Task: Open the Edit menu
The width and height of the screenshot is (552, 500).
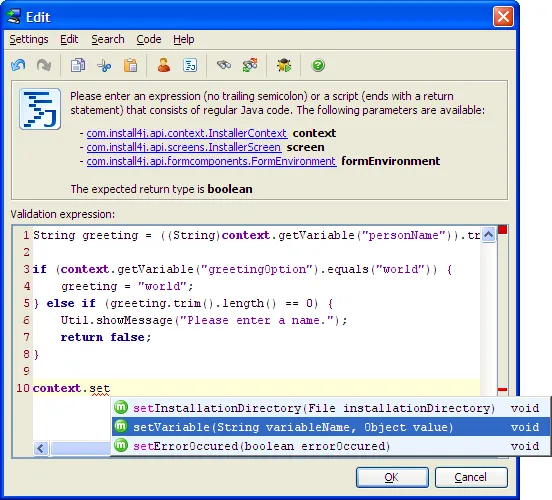Action: [x=69, y=39]
